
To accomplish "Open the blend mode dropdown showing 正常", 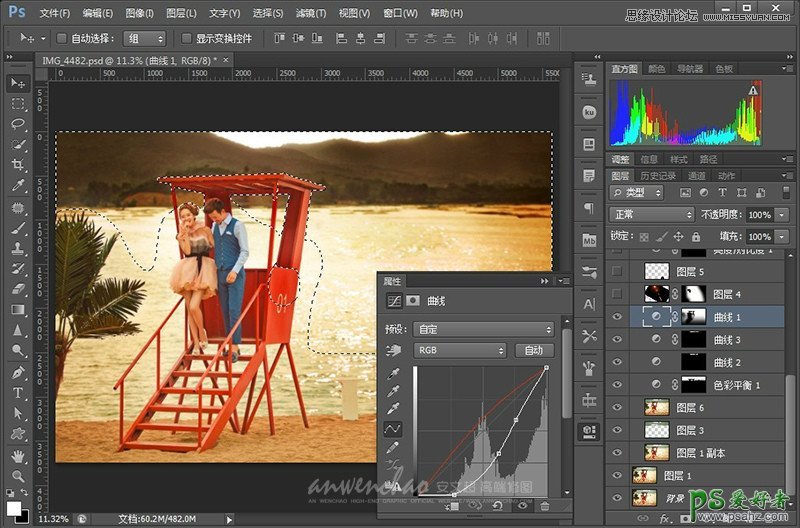I will coord(651,215).
